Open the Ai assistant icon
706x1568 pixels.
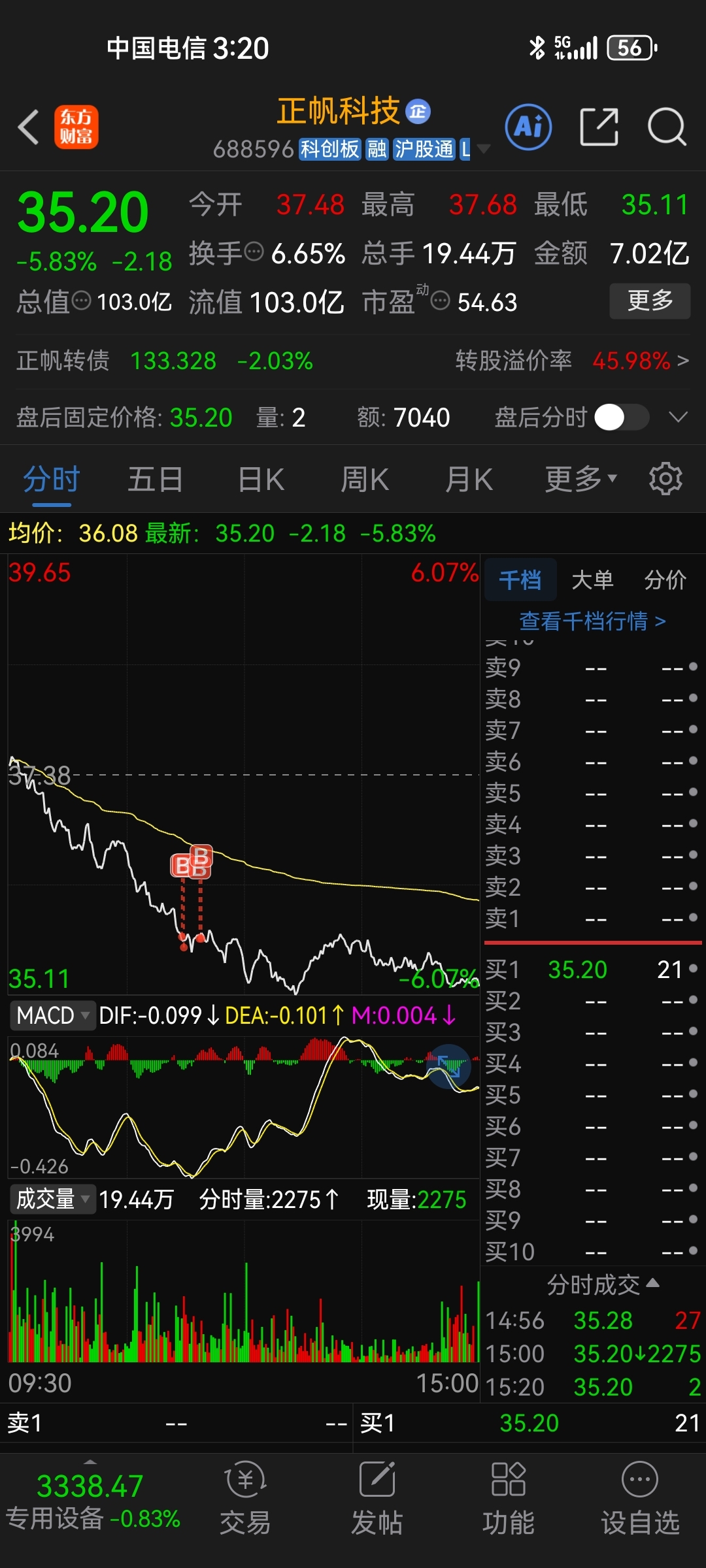click(528, 127)
